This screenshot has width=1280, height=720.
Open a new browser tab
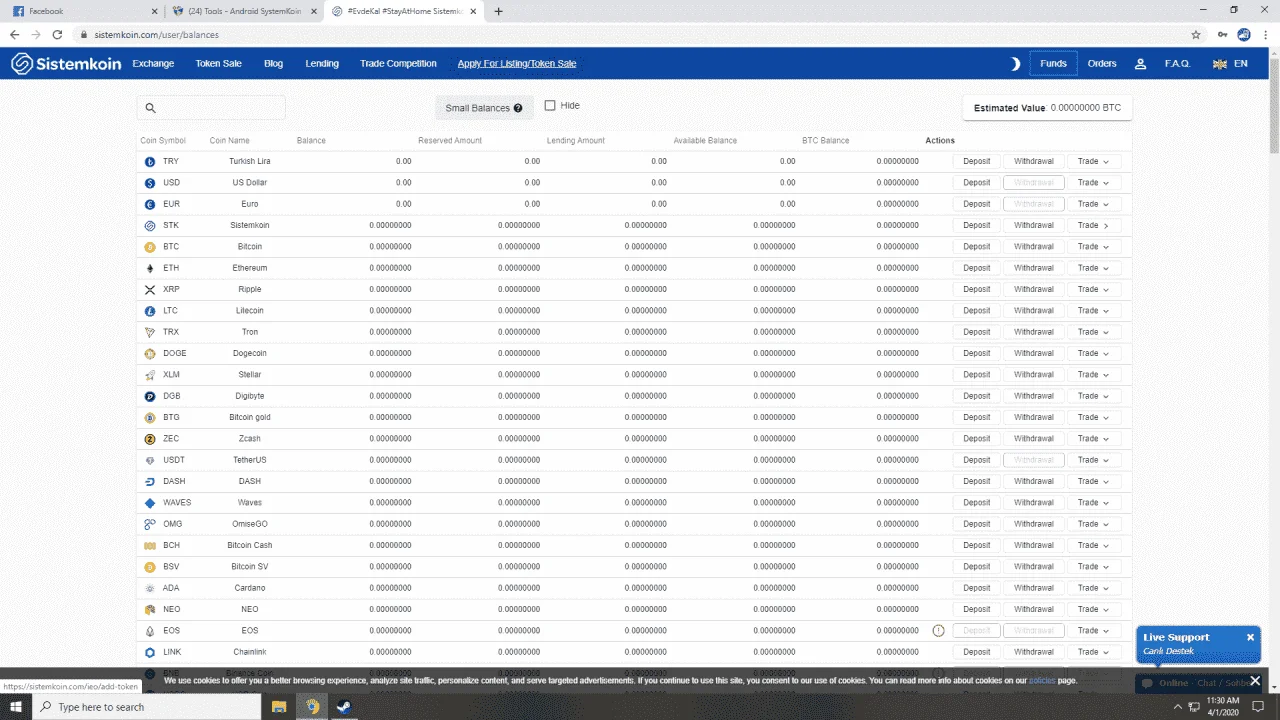pos(498,11)
